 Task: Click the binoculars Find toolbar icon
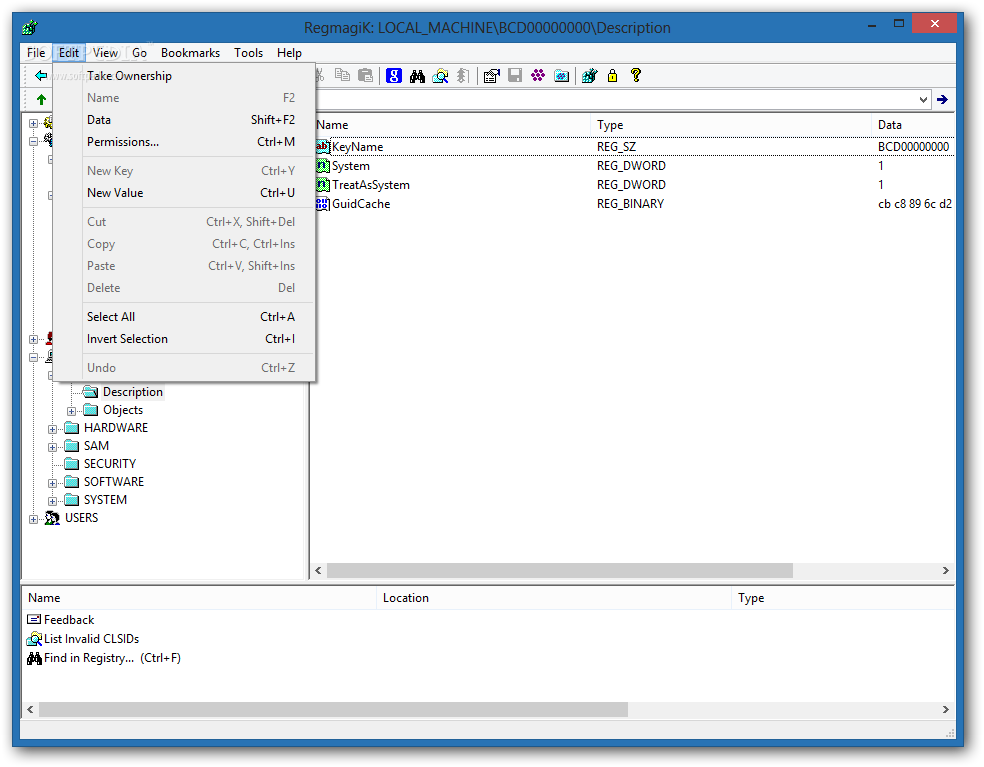click(417, 76)
